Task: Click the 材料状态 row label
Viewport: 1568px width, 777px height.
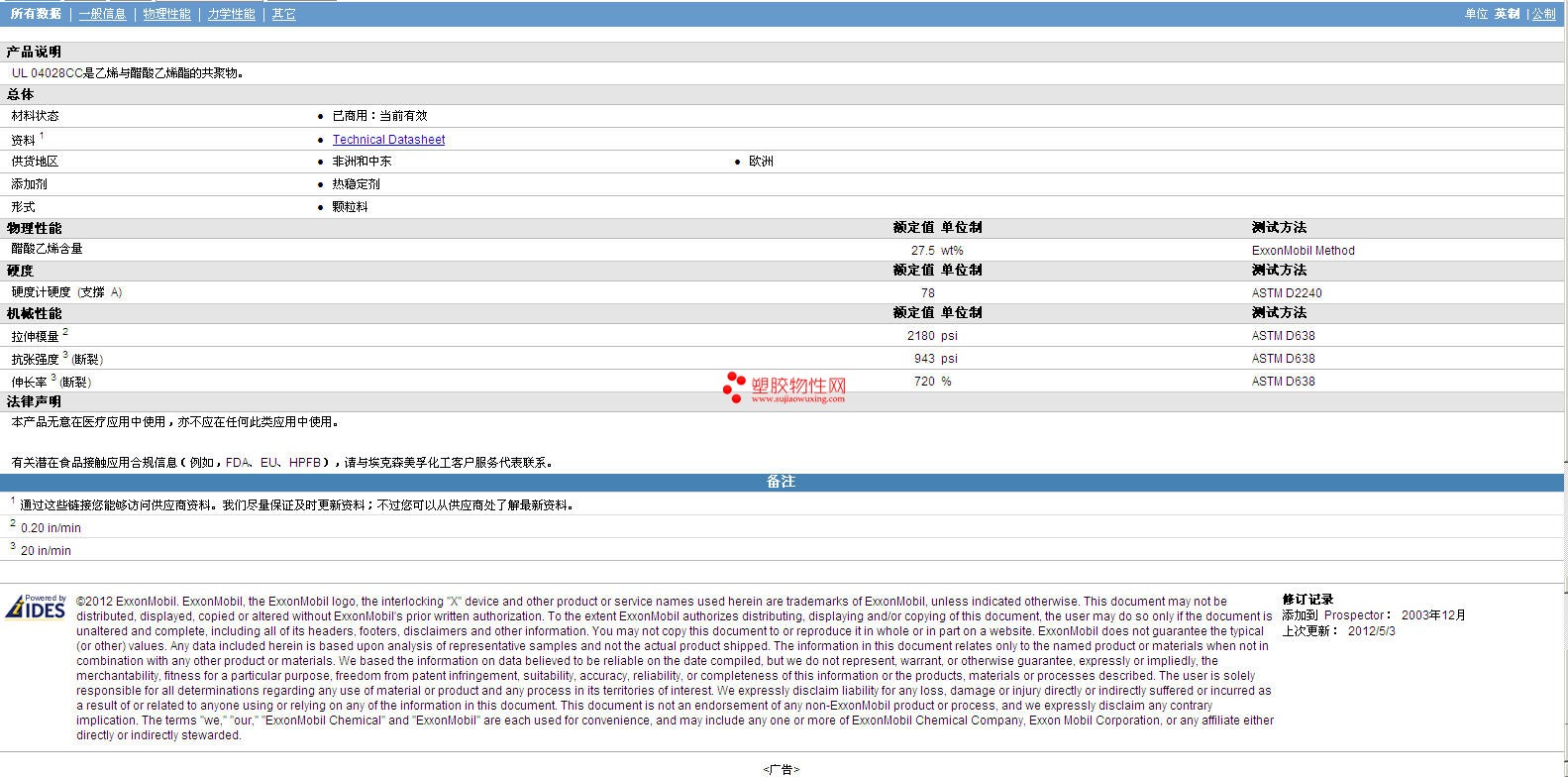Action: click(35, 116)
